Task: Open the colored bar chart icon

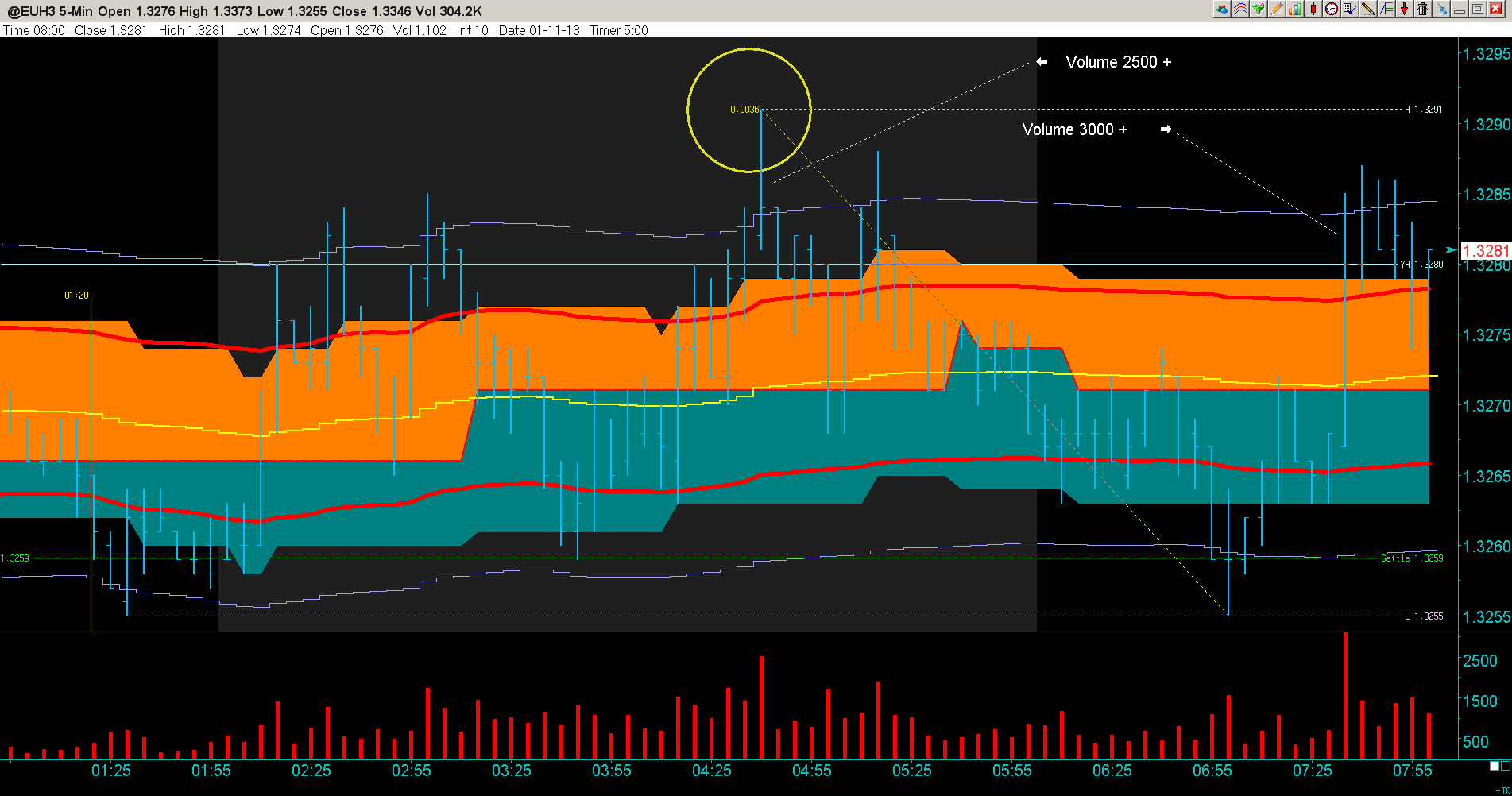Action: click(x=1295, y=9)
